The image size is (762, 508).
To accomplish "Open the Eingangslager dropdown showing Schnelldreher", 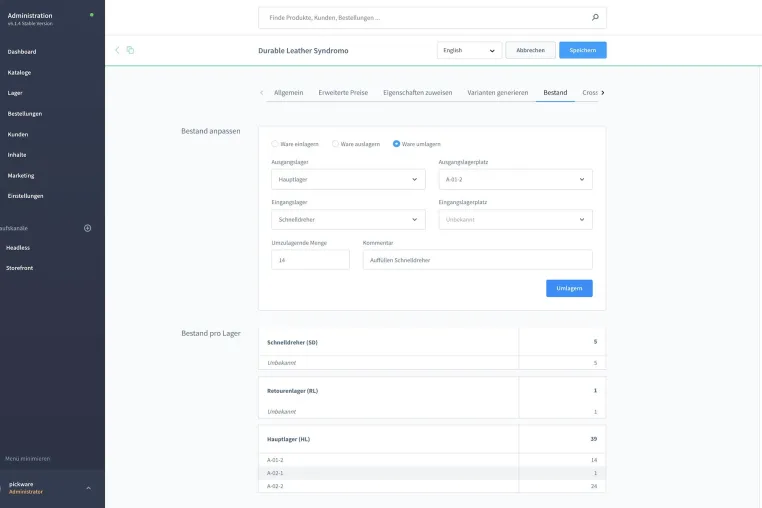I will tap(348, 220).
